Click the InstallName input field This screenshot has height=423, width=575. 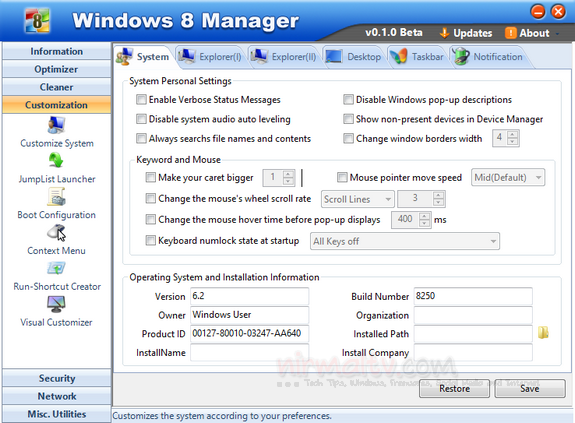pyautogui.click(x=249, y=352)
